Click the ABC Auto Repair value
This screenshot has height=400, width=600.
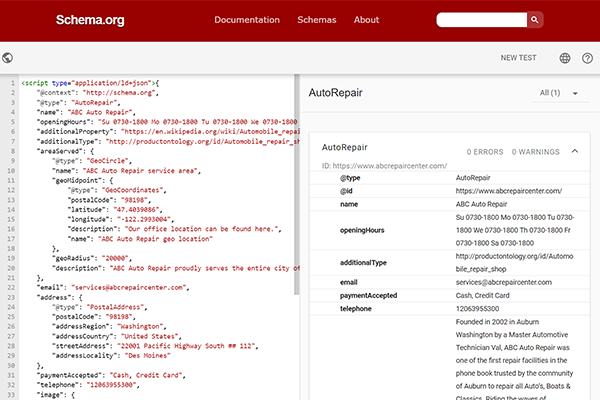[x=481, y=204]
